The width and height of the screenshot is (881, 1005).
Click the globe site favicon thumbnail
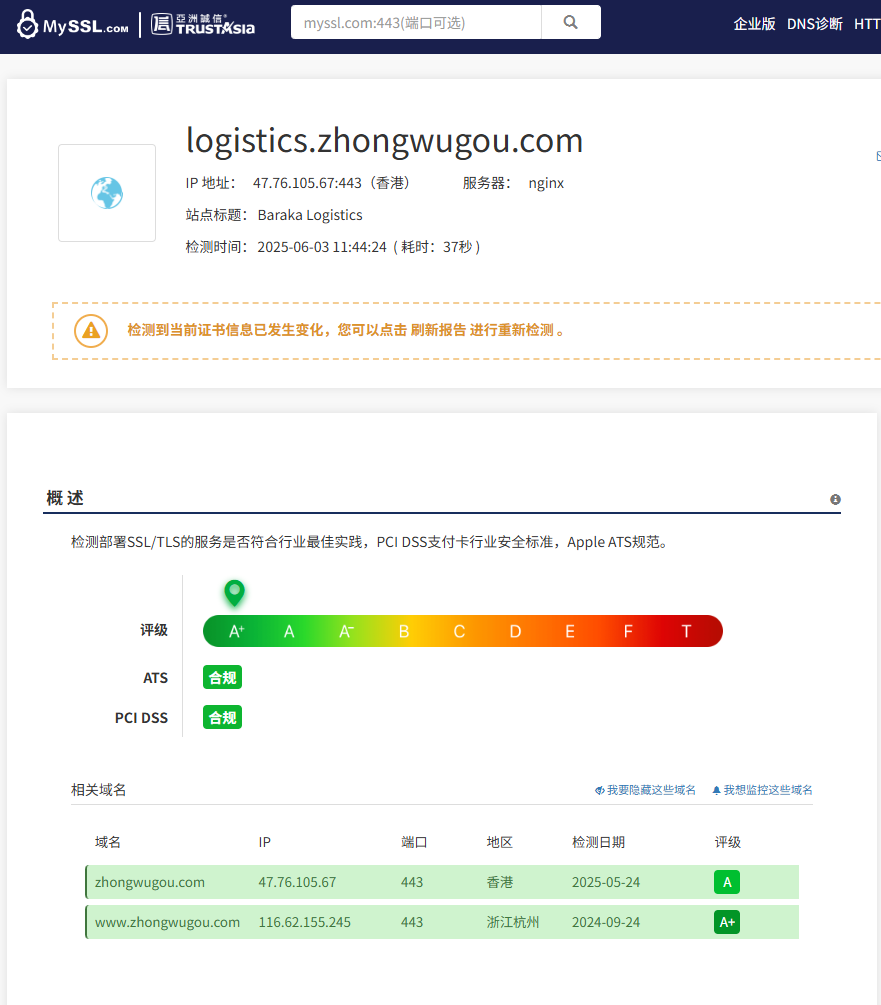click(x=107, y=193)
